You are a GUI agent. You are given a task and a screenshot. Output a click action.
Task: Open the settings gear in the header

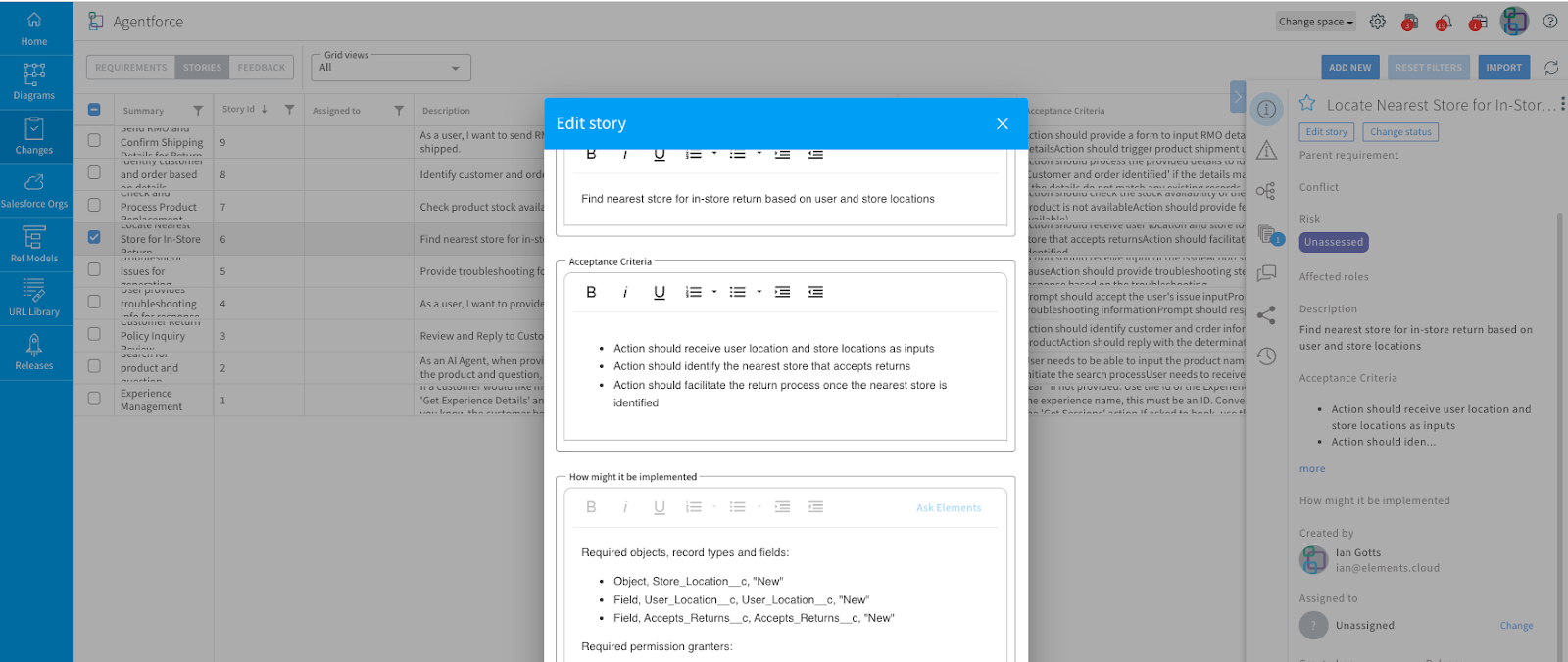point(1378,22)
